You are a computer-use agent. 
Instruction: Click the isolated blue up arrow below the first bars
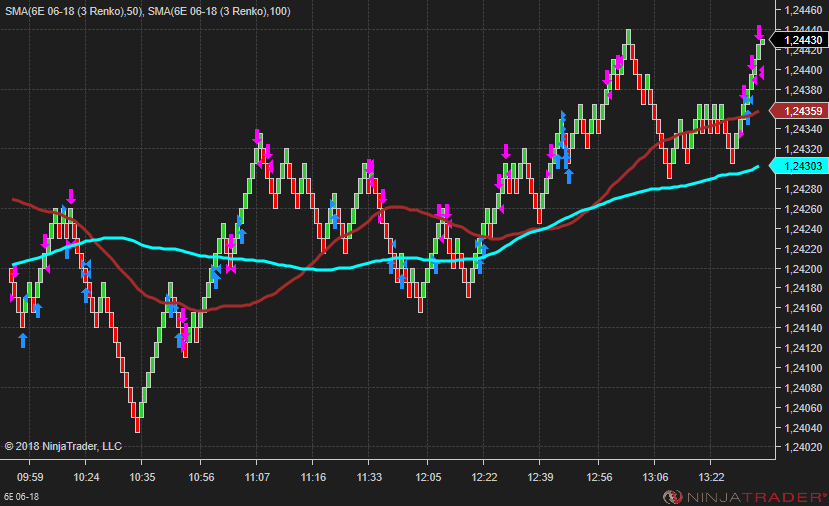(x=23, y=340)
